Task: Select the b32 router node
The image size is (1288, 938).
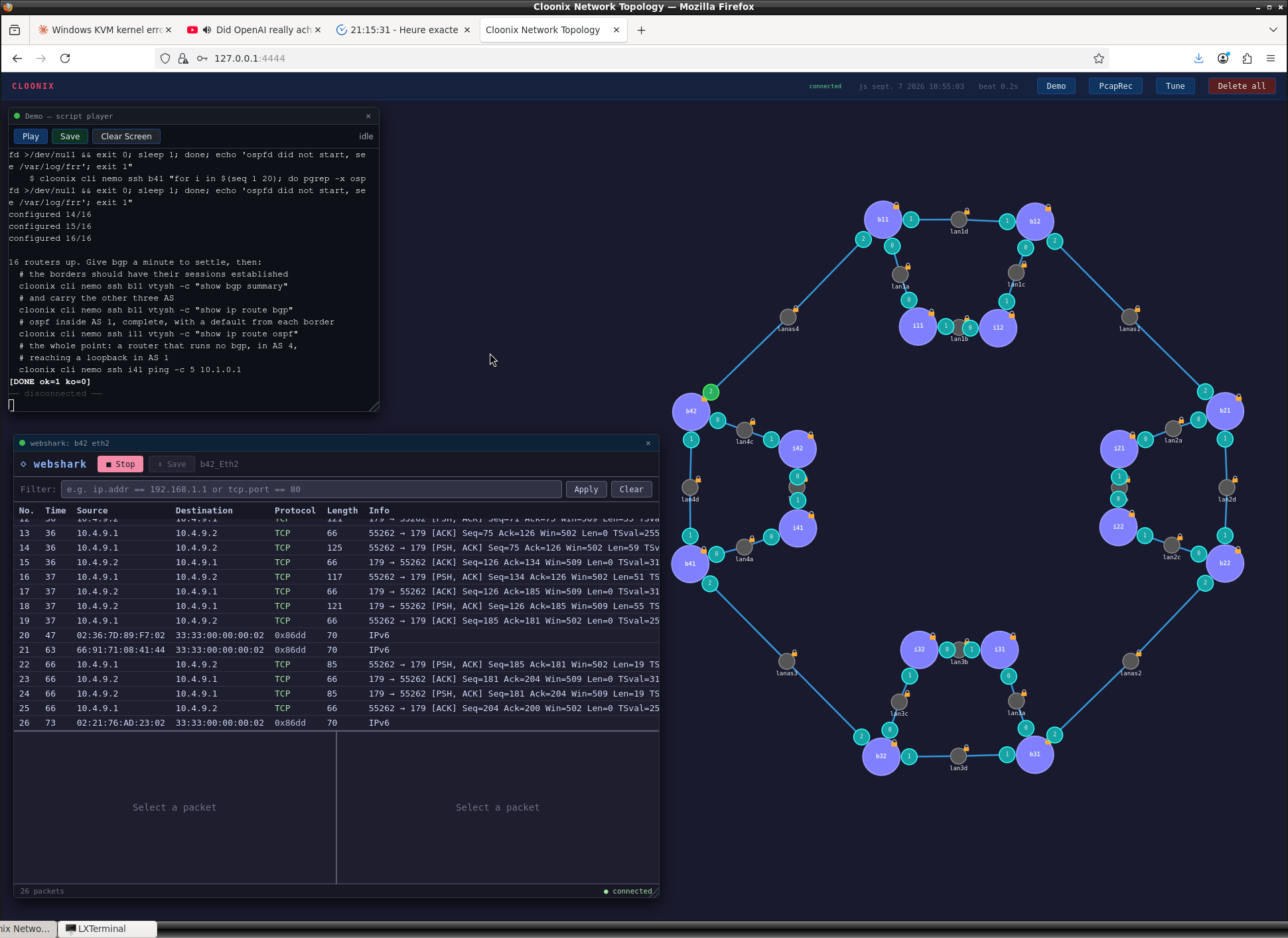Action: point(881,756)
